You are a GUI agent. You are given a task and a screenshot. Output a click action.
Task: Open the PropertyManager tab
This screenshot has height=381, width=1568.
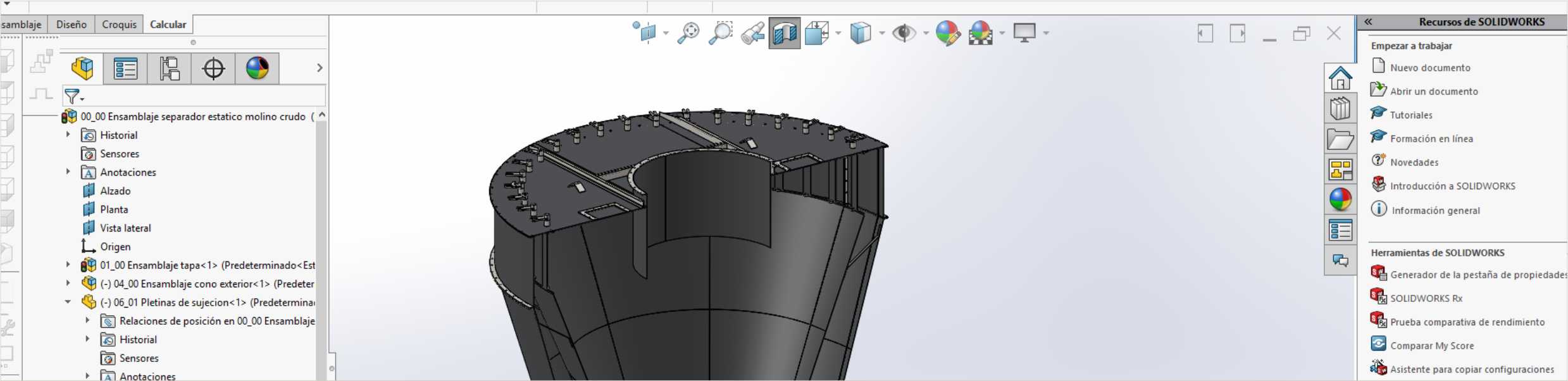[x=125, y=68]
